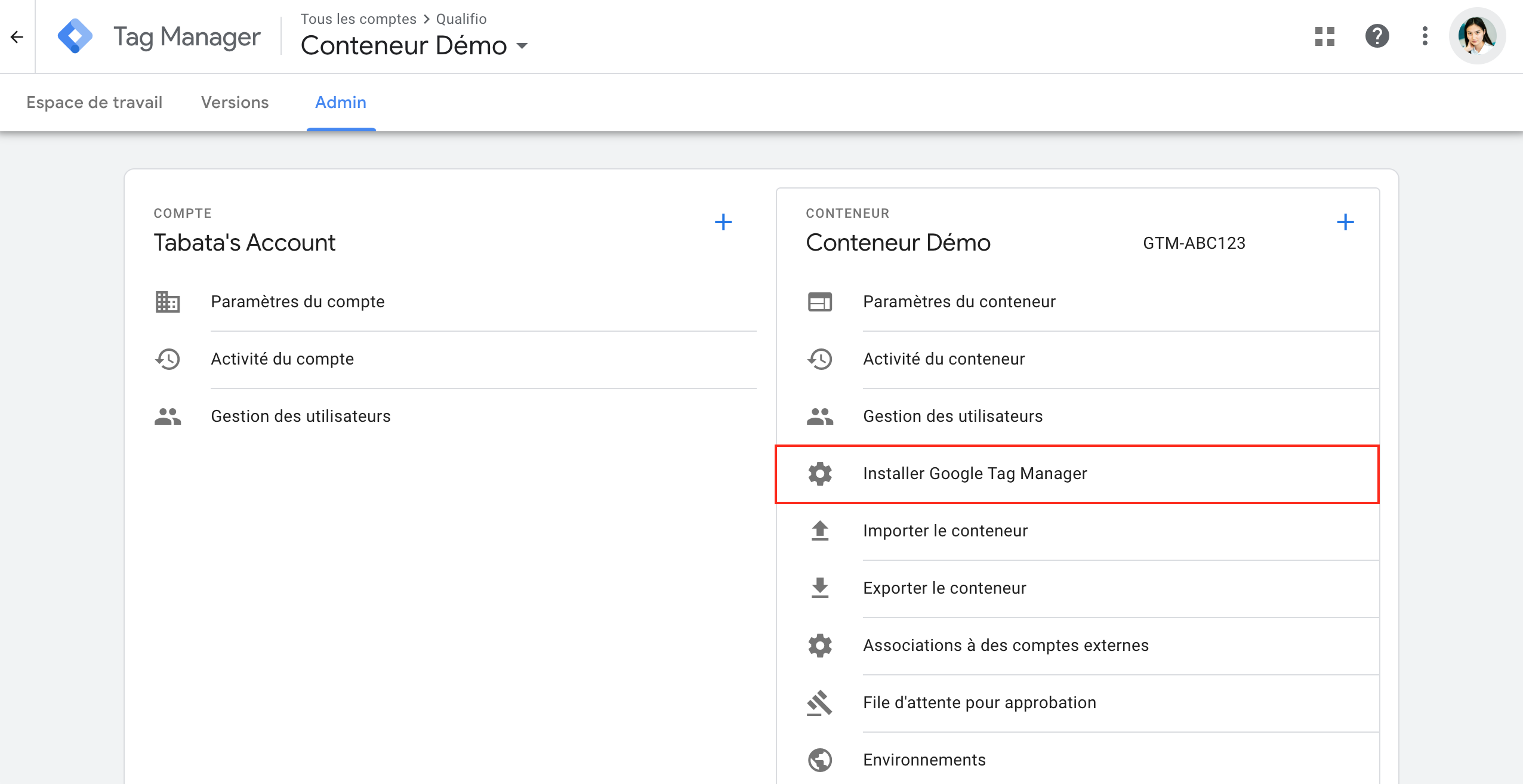Click the GTM-ABC123 container ID
Image resolution: width=1523 pixels, height=784 pixels.
(1194, 243)
